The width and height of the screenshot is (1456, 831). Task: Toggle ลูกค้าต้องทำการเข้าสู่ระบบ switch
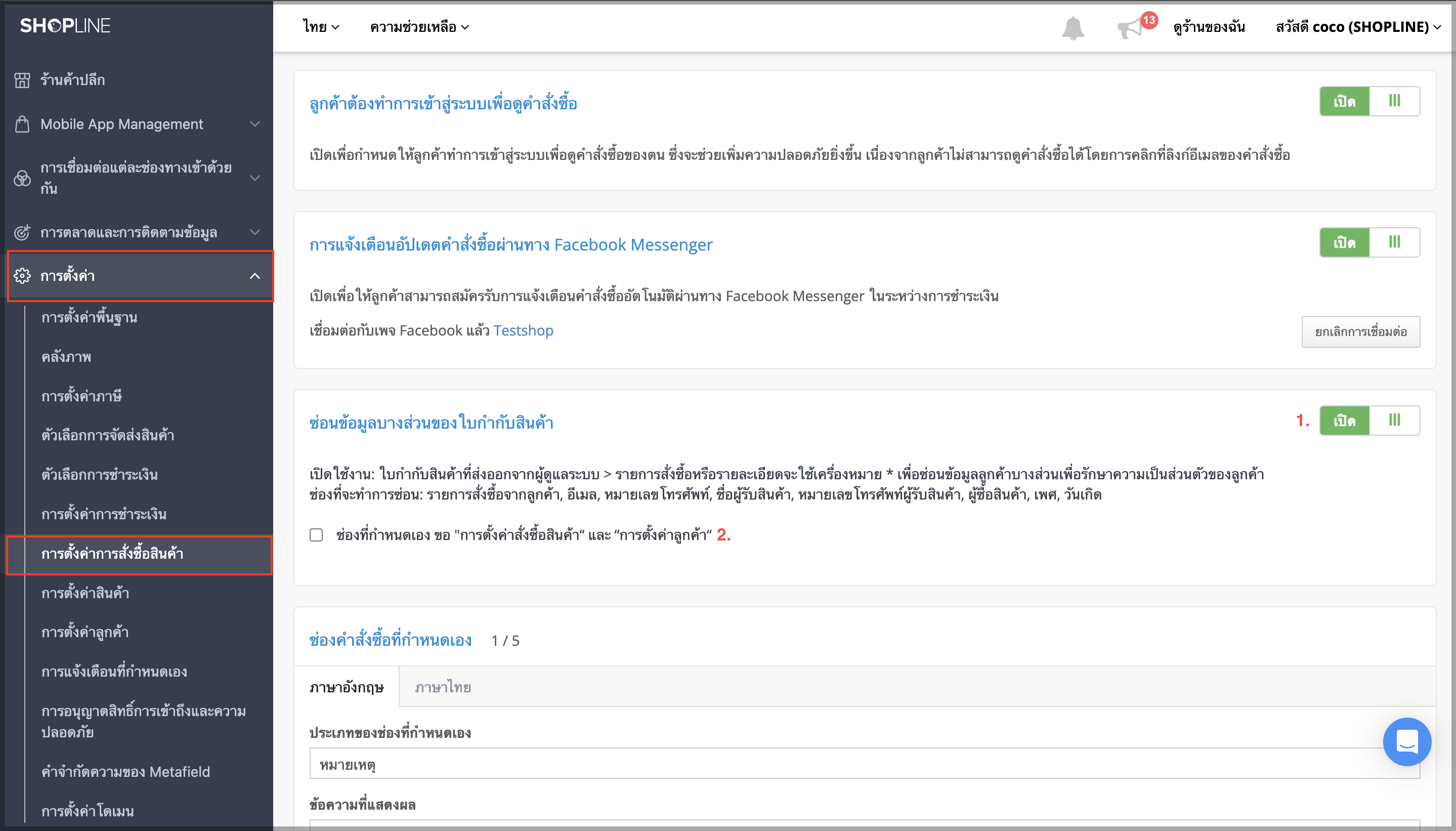click(1369, 102)
